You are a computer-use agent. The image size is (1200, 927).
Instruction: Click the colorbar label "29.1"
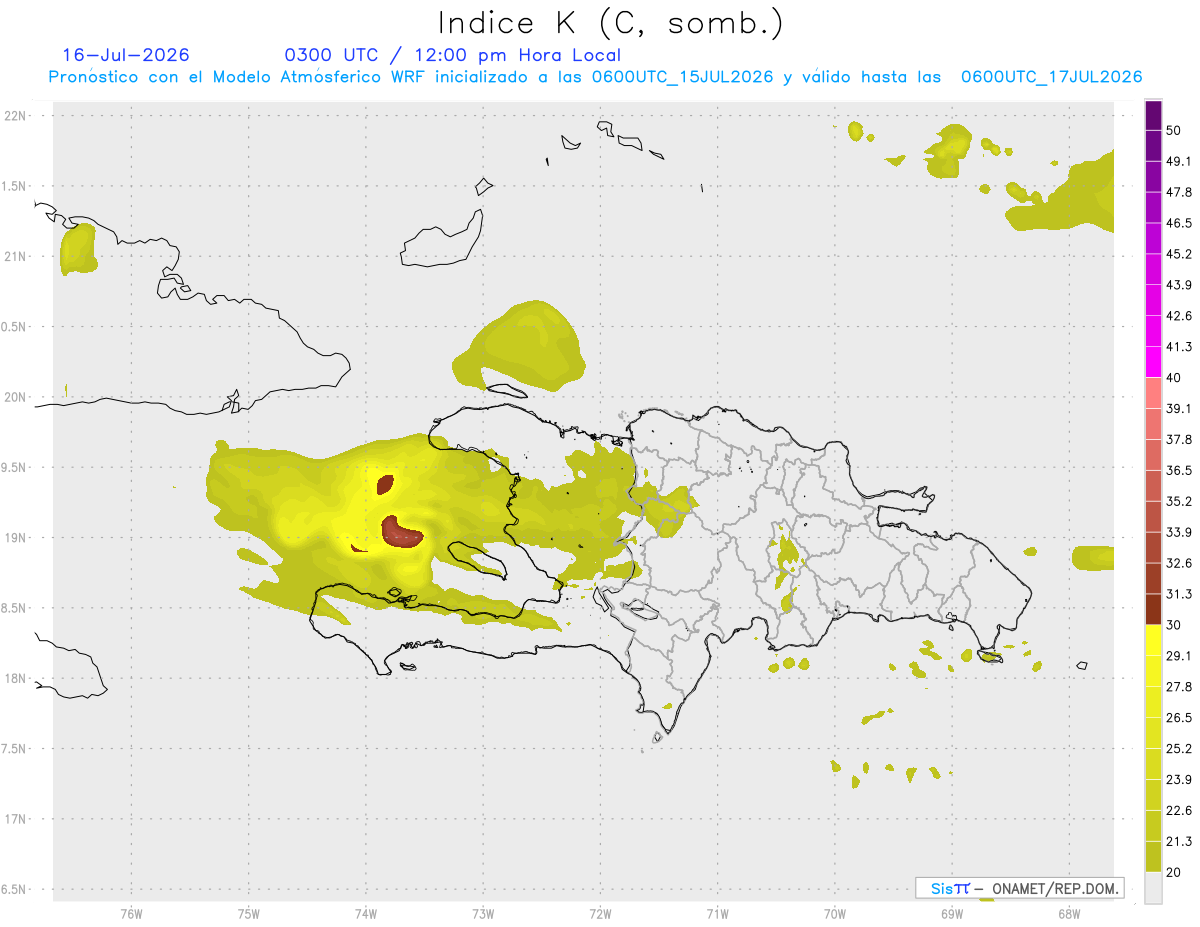(x=1179, y=656)
